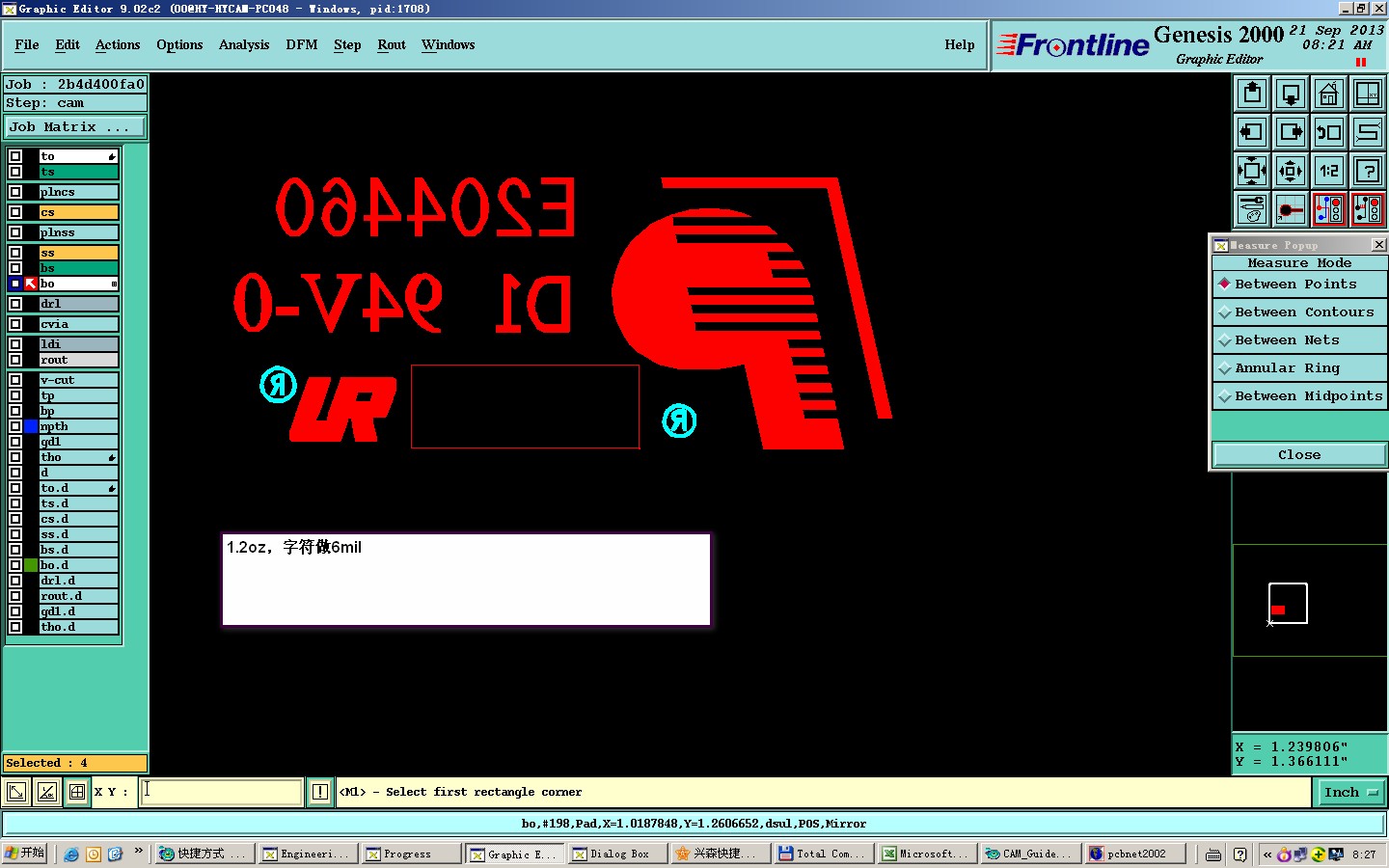Click the 1:2 scale icon
Image resolution: width=1389 pixels, height=868 pixels.
click(1329, 171)
